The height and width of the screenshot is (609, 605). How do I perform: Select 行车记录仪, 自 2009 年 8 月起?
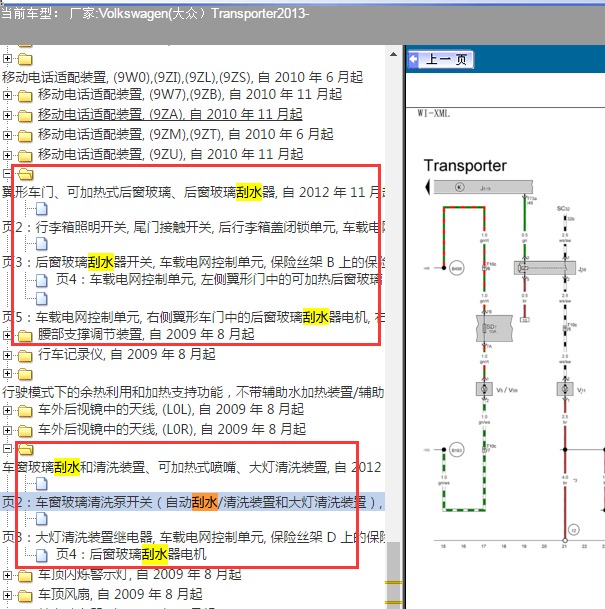coord(127,354)
